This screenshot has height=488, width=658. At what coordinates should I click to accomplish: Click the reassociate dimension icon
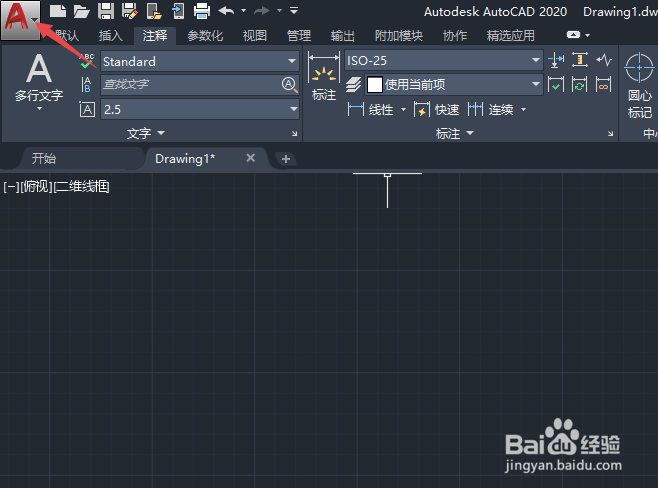(604, 84)
